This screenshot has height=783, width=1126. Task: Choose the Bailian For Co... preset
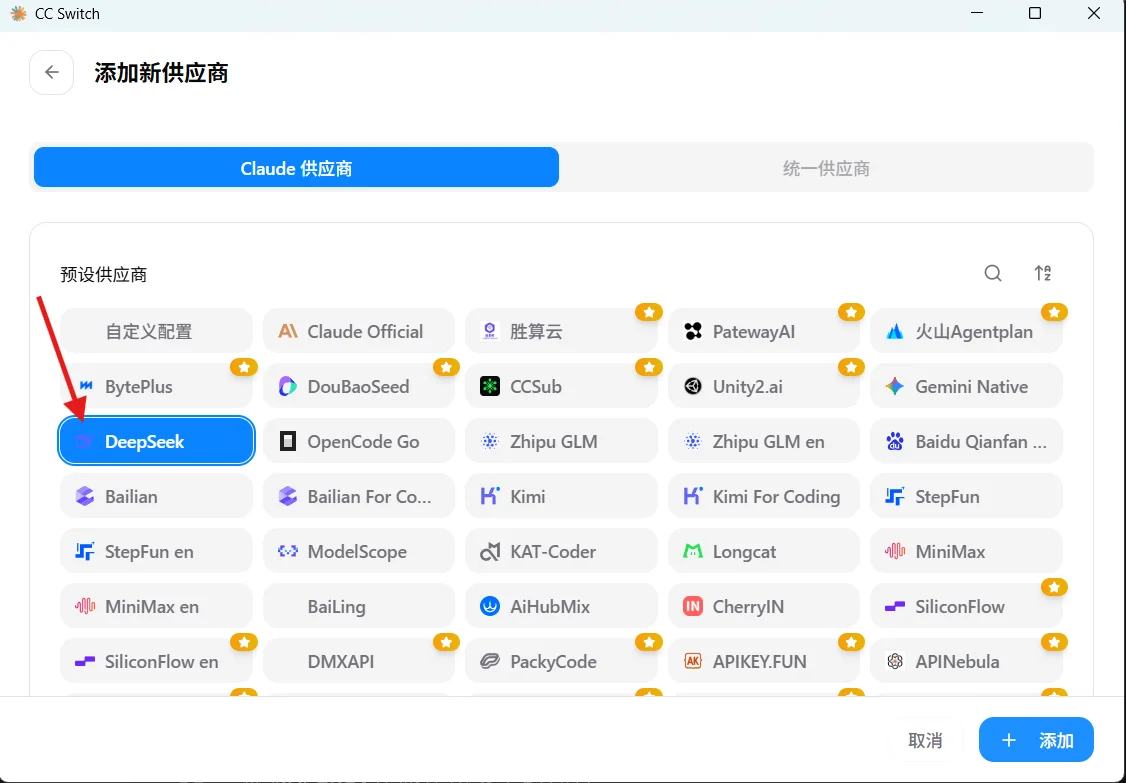359,496
